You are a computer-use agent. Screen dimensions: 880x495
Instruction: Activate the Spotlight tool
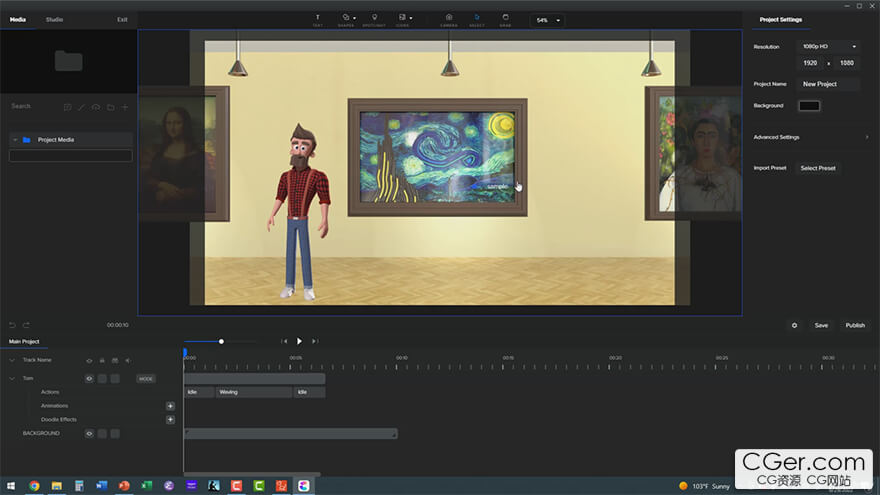[x=374, y=20]
